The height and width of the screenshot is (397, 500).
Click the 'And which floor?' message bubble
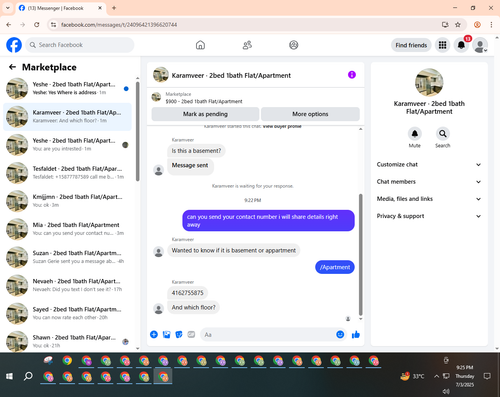194,307
